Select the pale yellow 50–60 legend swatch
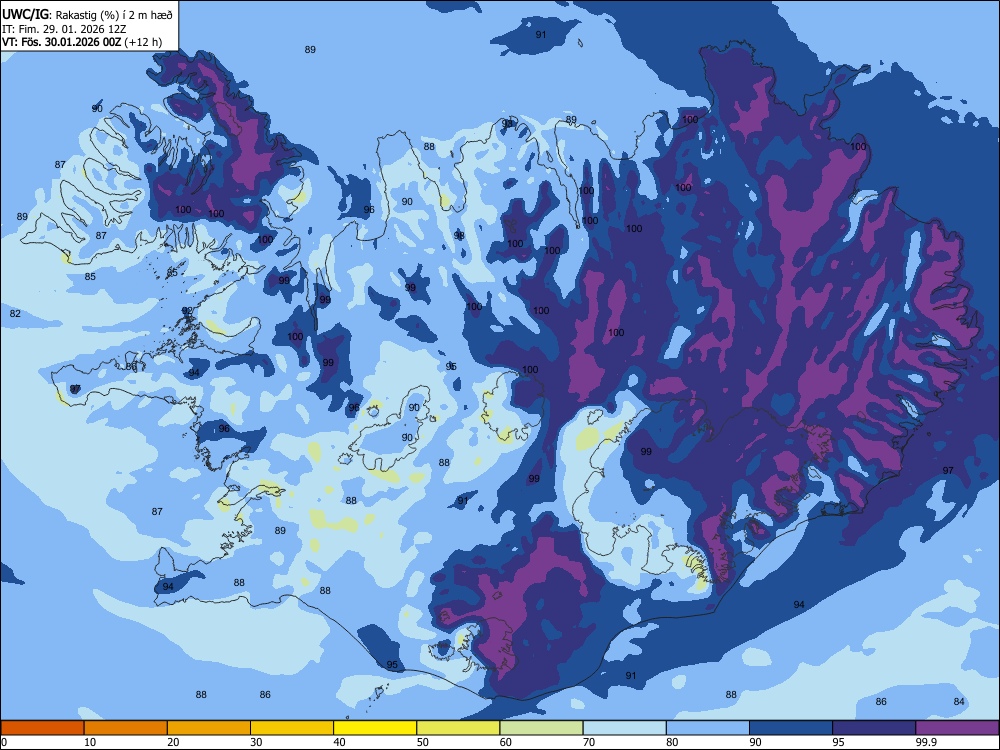Image resolution: width=1000 pixels, height=750 pixels. click(459, 728)
